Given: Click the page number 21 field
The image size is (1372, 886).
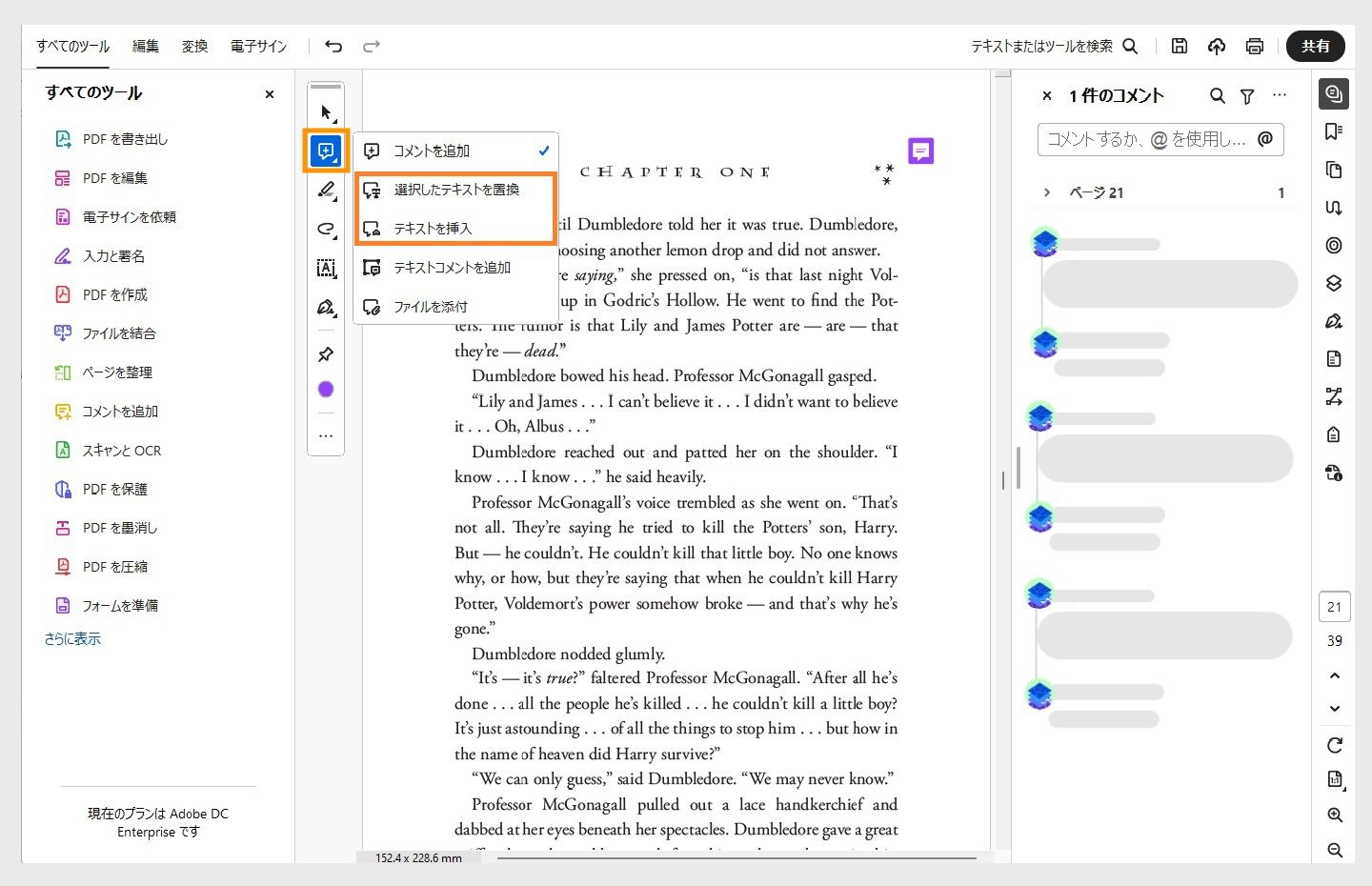Looking at the screenshot, I should 1334,607.
